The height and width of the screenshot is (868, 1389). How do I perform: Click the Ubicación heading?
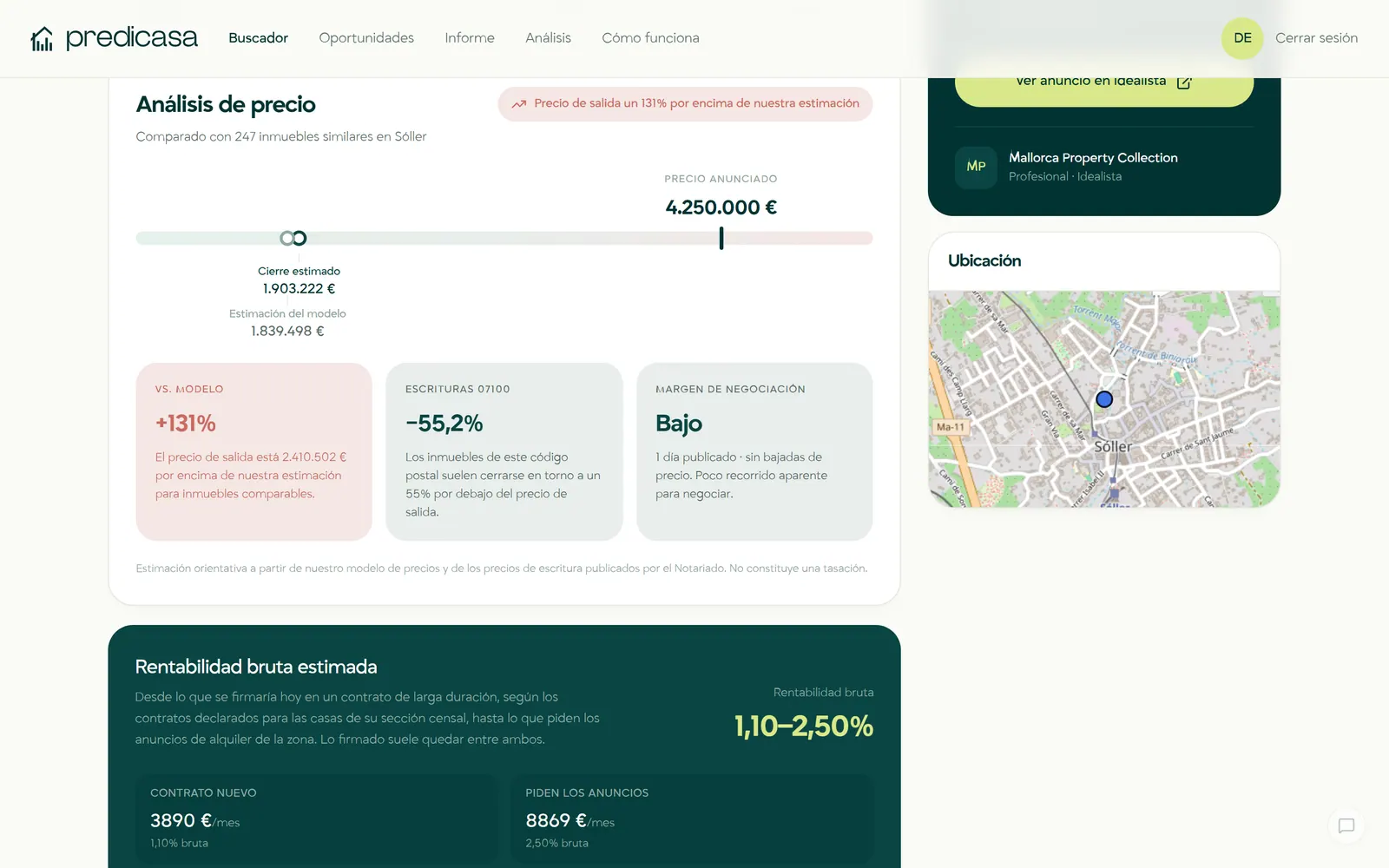(x=984, y=260)
